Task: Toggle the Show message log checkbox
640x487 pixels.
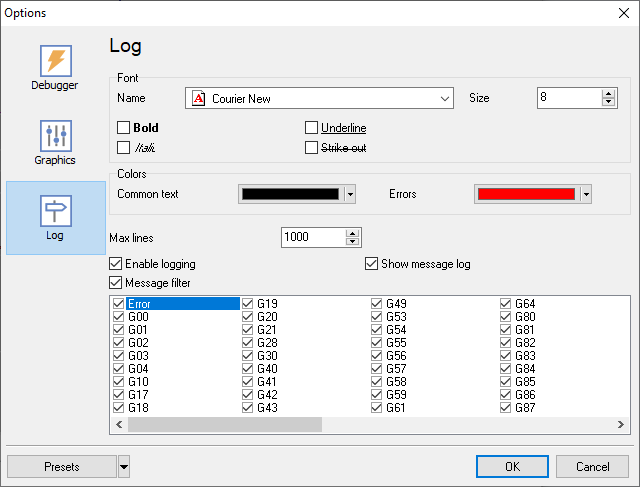Action: [371, 264]
